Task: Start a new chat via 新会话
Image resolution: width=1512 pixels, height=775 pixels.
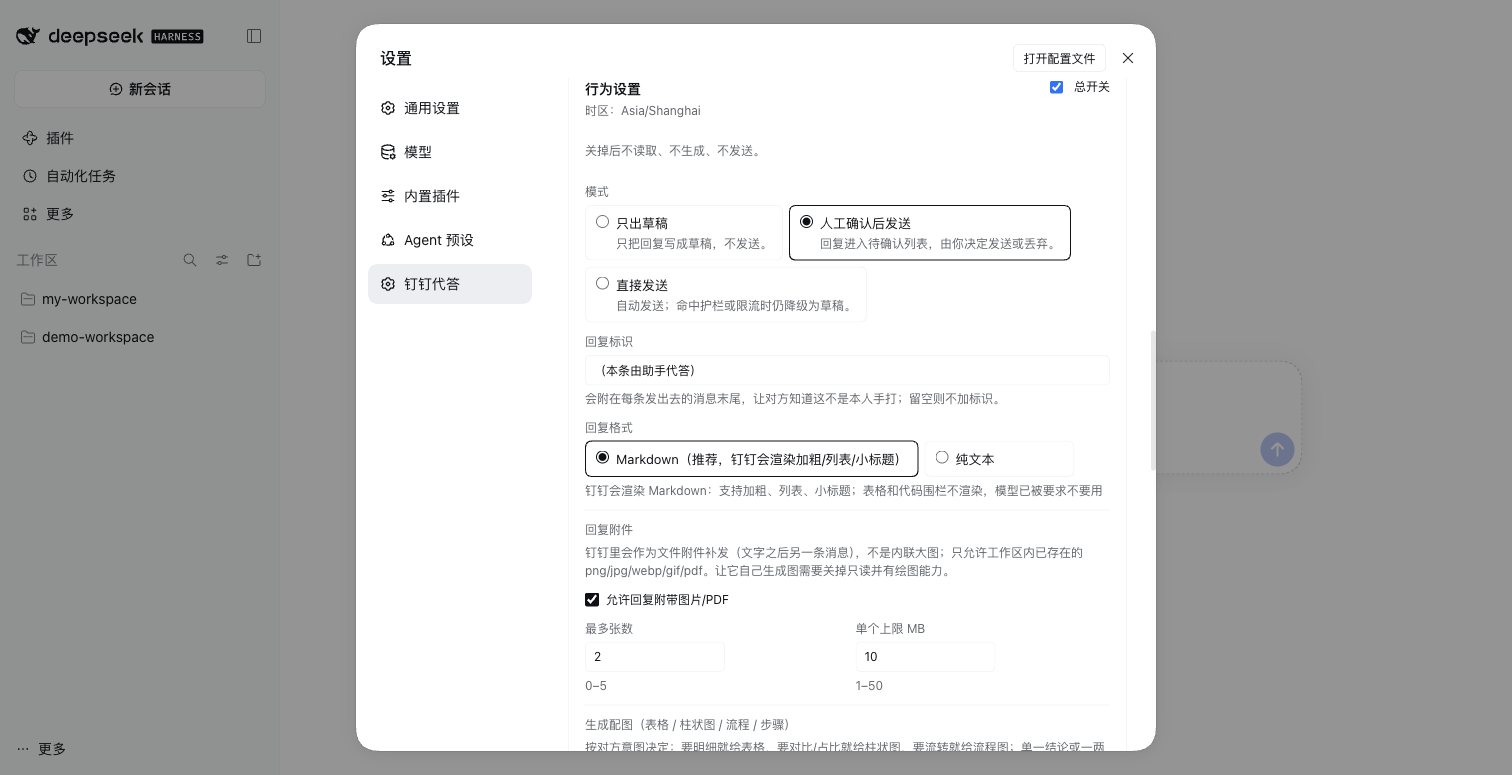Action: 140,89
